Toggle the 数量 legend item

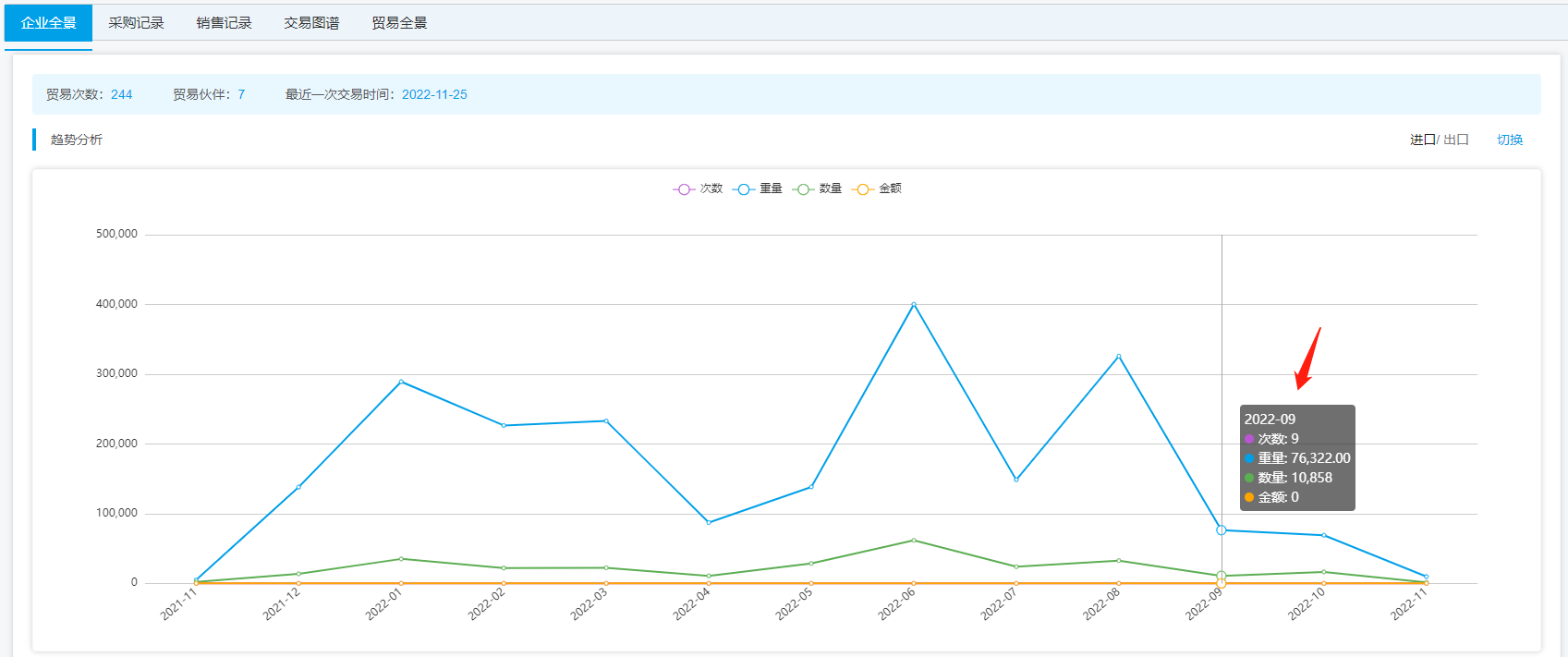coord(817,189)
